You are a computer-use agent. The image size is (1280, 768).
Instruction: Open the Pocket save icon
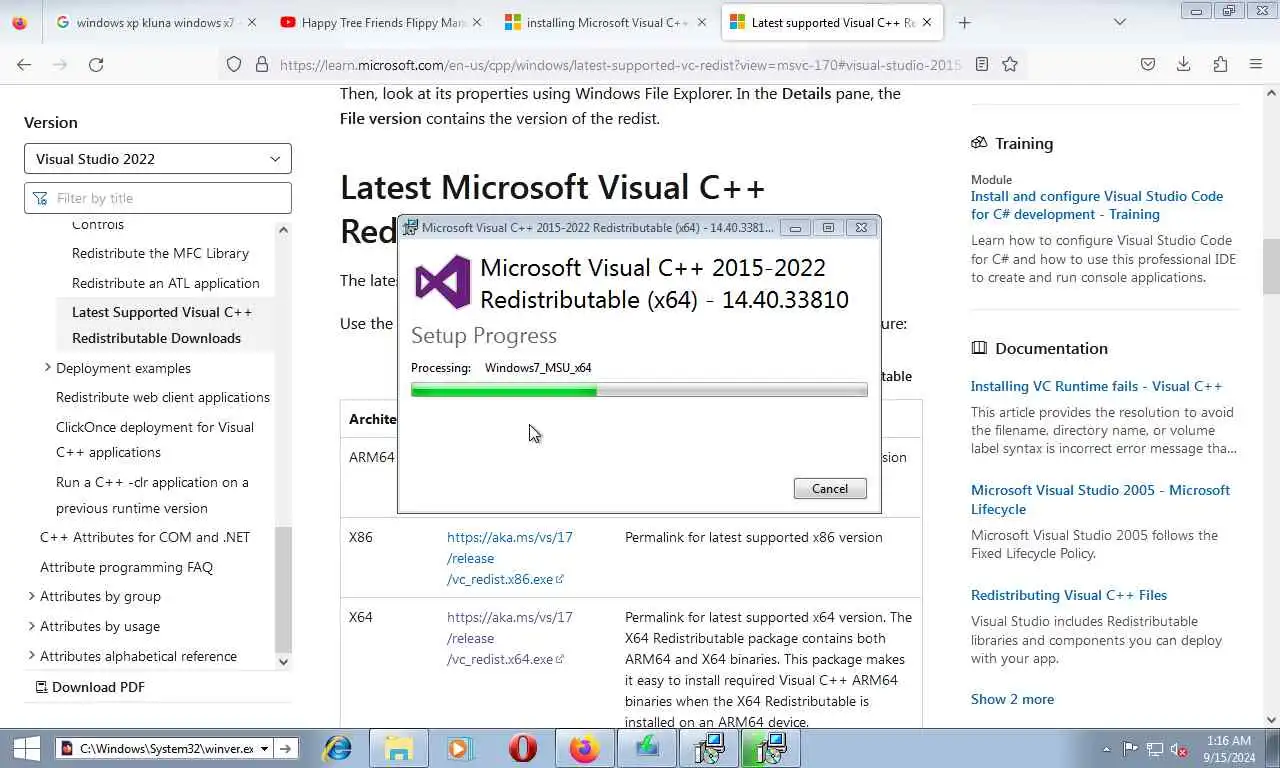coord(1148,64)
